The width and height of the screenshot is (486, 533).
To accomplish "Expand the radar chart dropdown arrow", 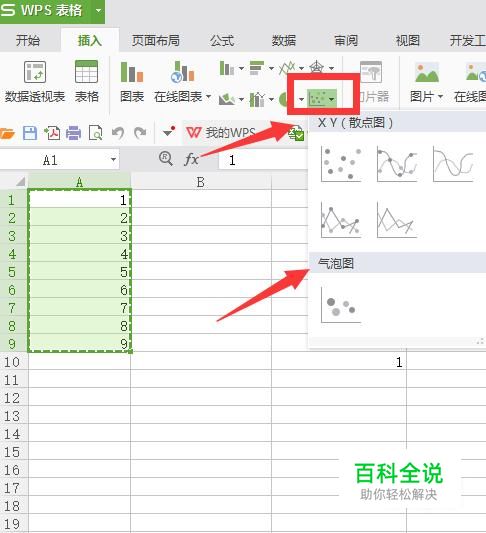I will click(331, 68).
